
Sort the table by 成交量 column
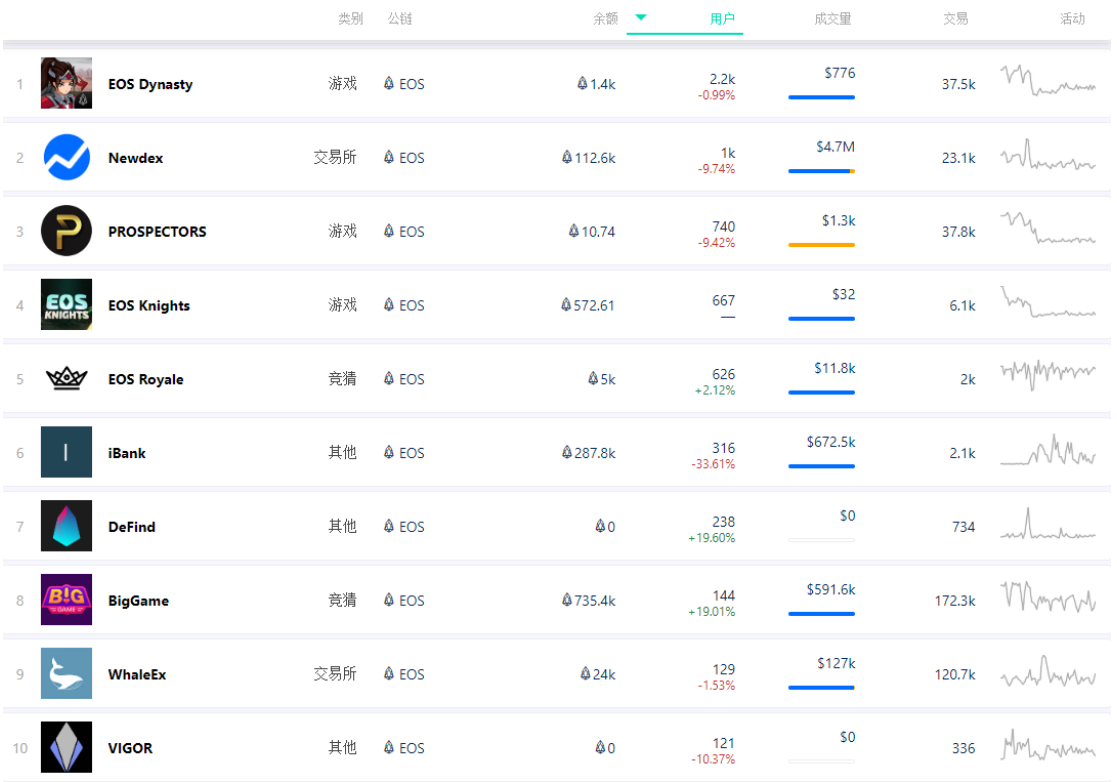tap(833, 19)
